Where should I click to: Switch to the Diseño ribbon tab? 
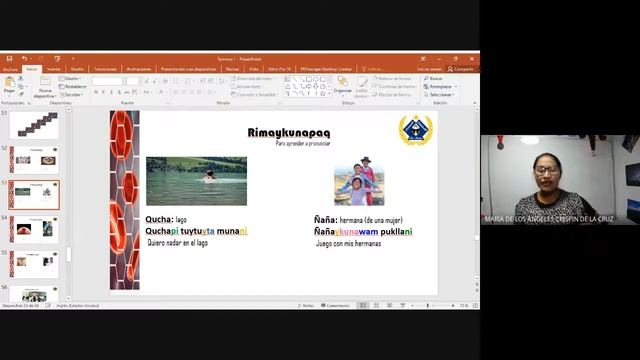coord(77,69)
